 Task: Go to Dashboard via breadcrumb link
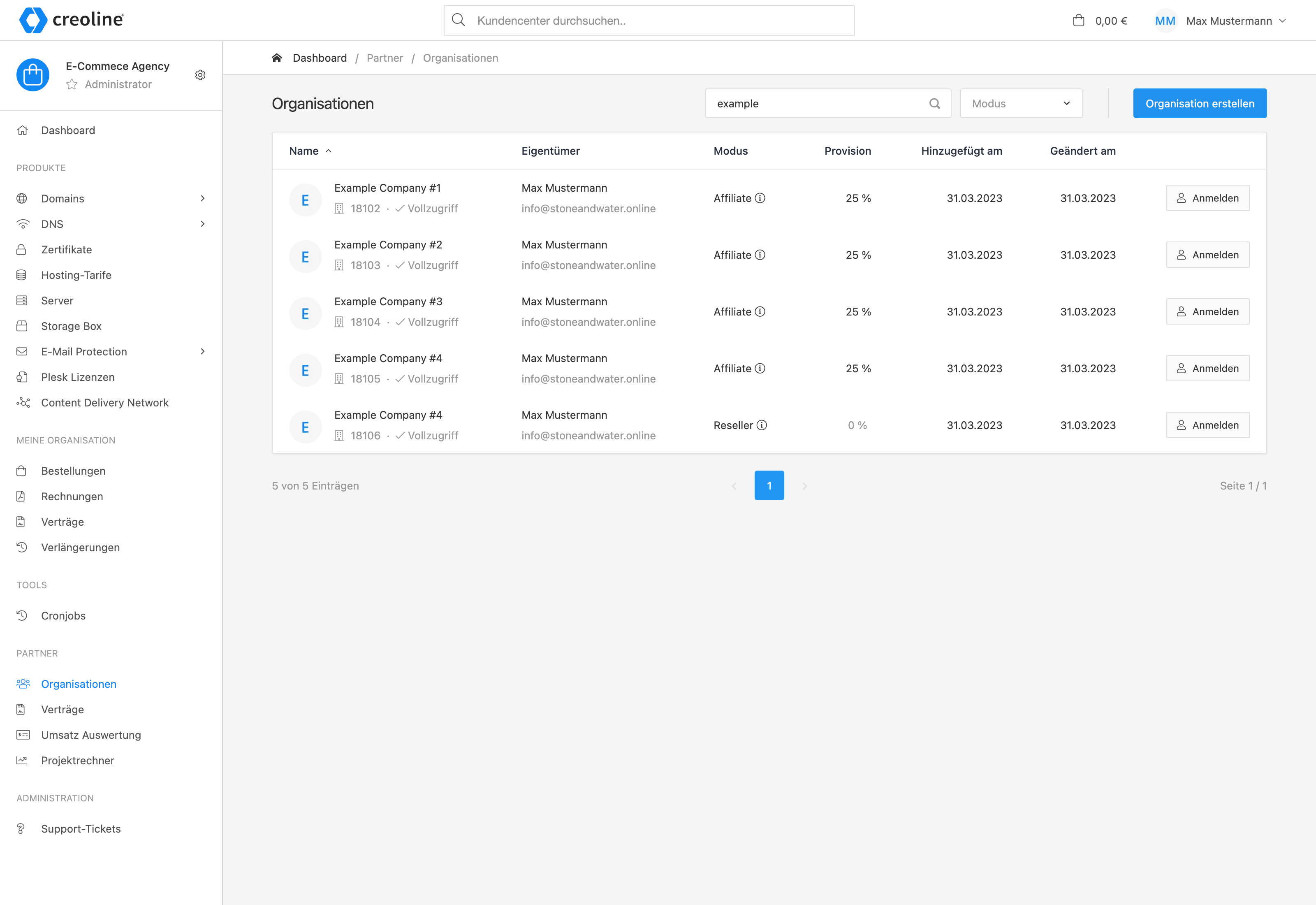pos(320,58)
